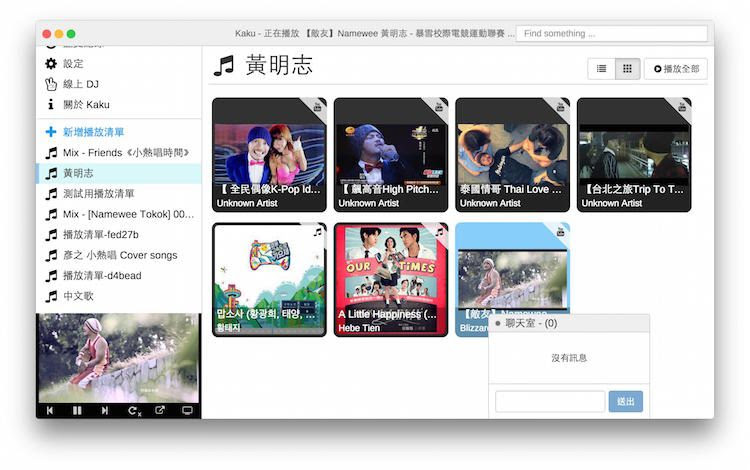Open the 播放清單-d4bead playlist
Screen dimensions: 750x470
(119, 276)
